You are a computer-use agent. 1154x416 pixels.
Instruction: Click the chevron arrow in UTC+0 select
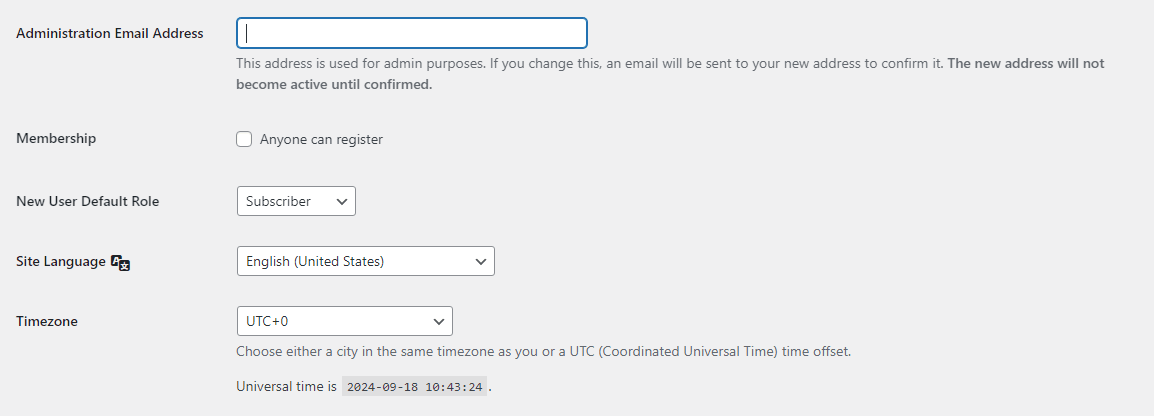(x=439, y=321)
